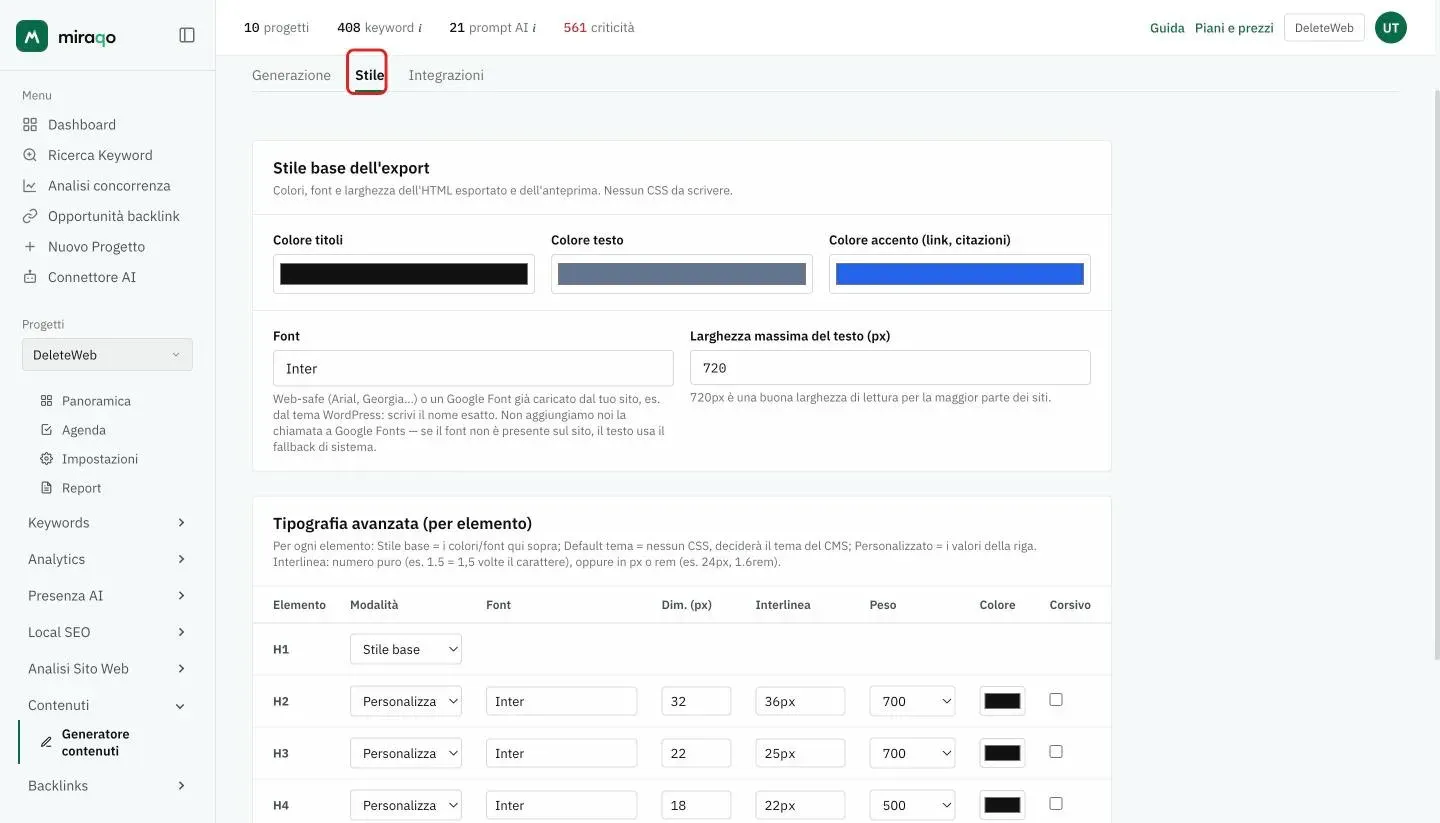This screenshot has width=1440, height=823.
Task: Open the Ricerca Keyword search icon
Action: [x=30, y=155]
